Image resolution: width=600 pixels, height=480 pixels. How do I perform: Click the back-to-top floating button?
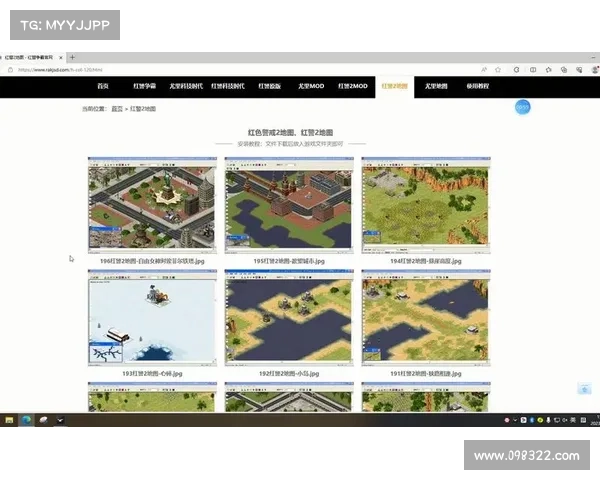[x=584, y=389]
